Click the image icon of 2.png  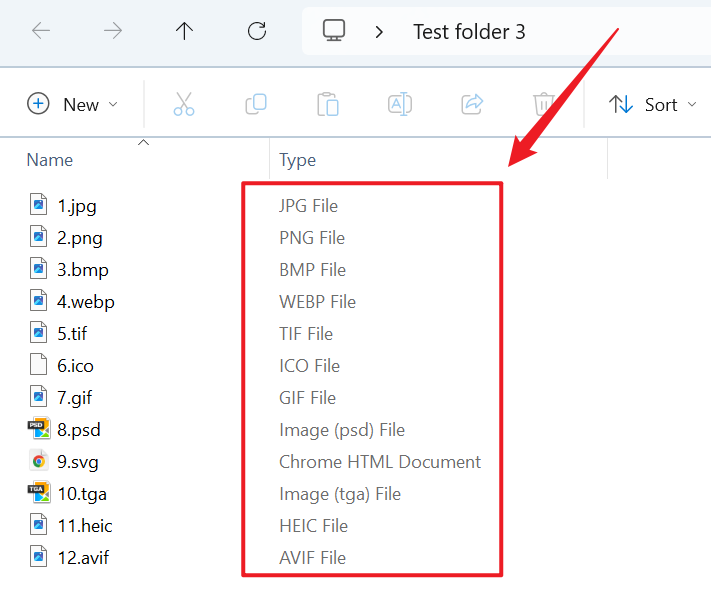[x=39, y=236]
